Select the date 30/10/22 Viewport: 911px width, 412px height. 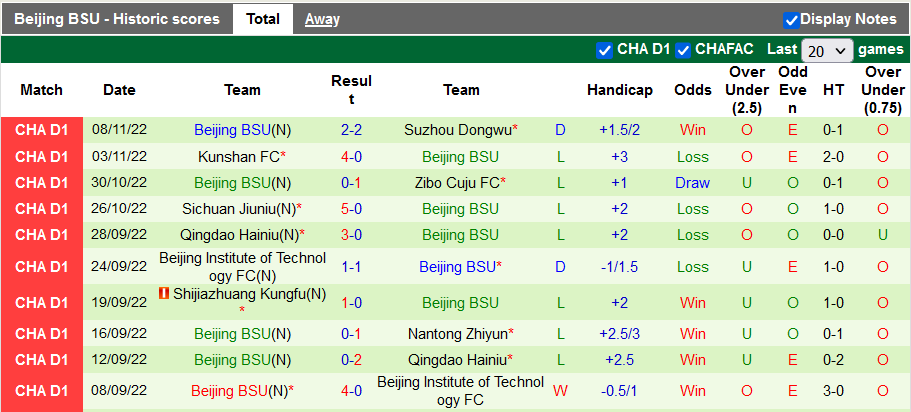(x=119, y=182)
